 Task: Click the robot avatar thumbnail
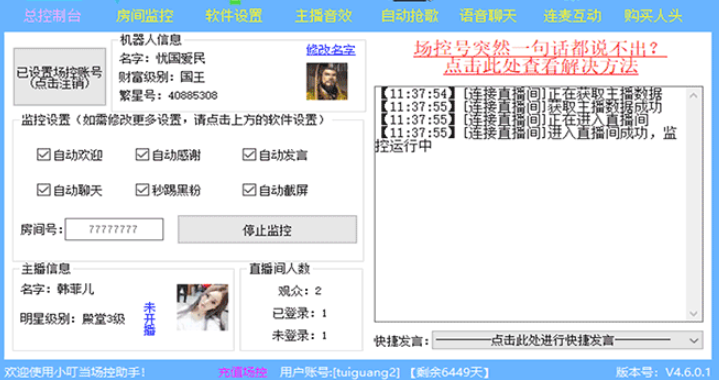pyautogui.click(x=327, y=82)
